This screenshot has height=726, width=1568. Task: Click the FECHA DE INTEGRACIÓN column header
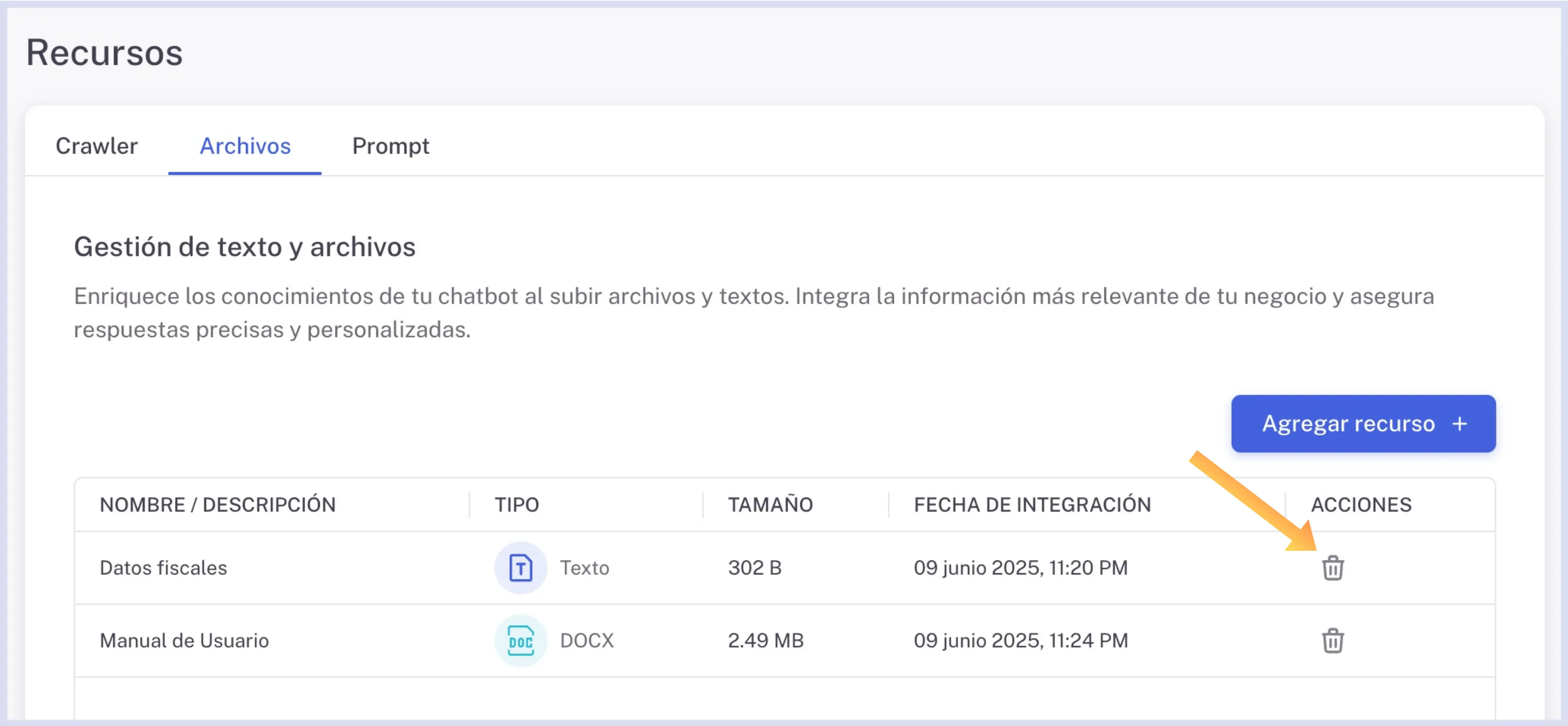pyautogui.click(x=1032, y=504)
